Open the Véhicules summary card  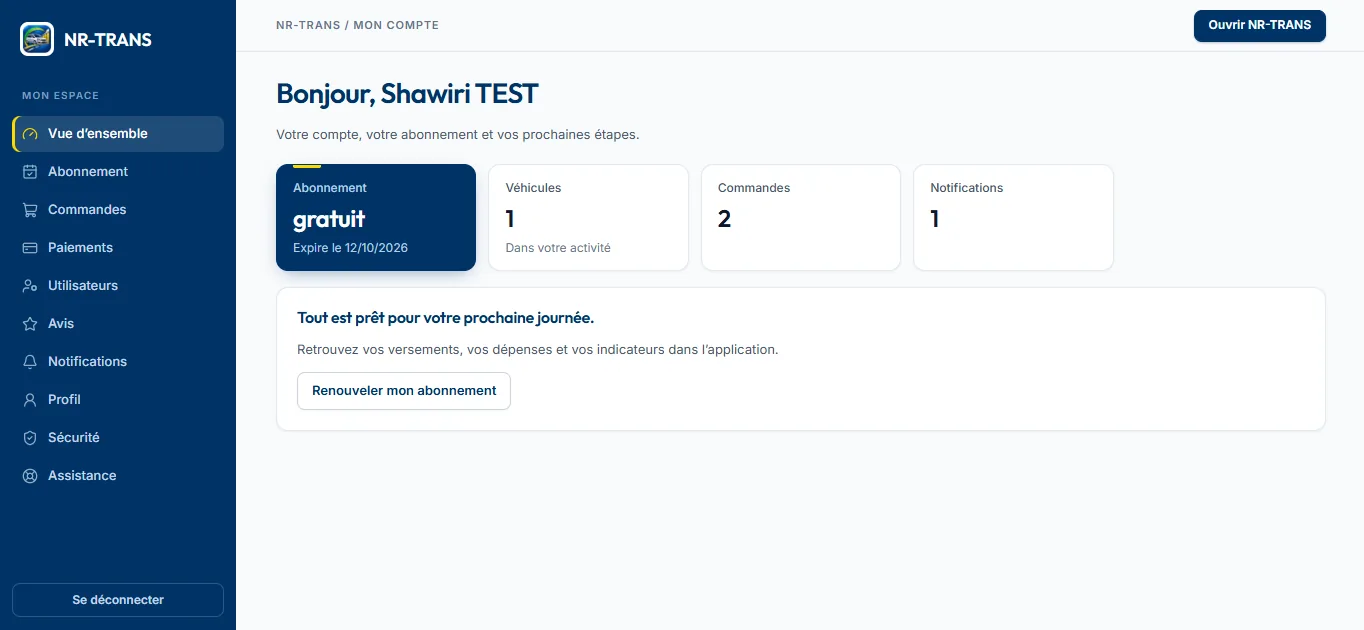[588, 217]
